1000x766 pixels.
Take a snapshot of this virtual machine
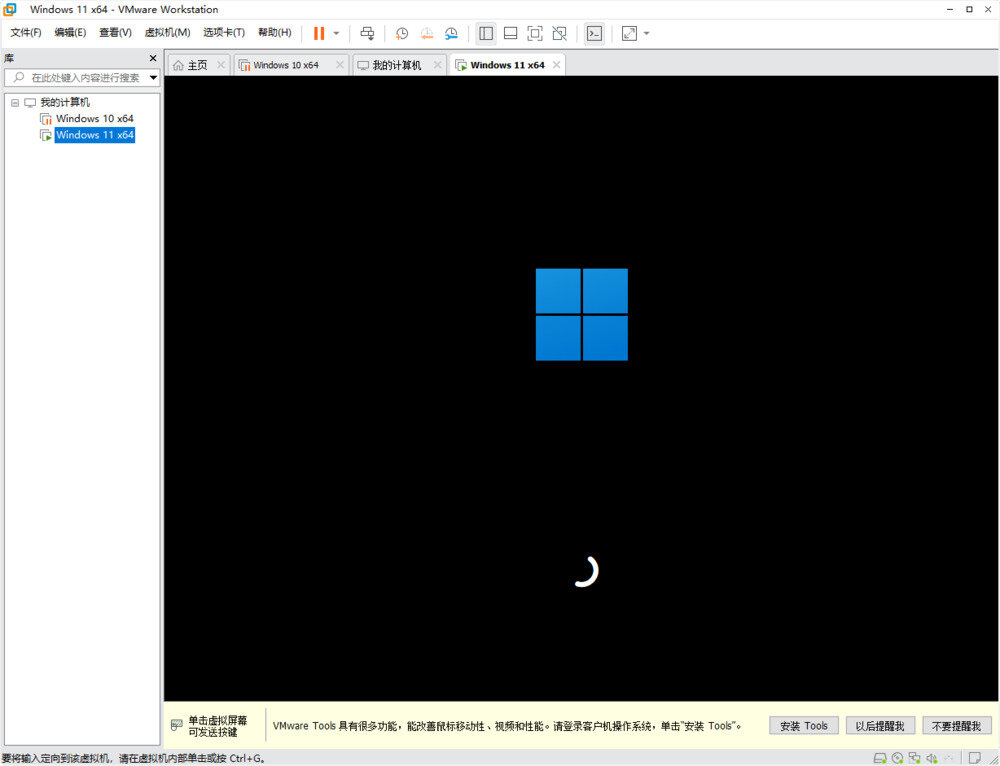(x=401, y=33)
